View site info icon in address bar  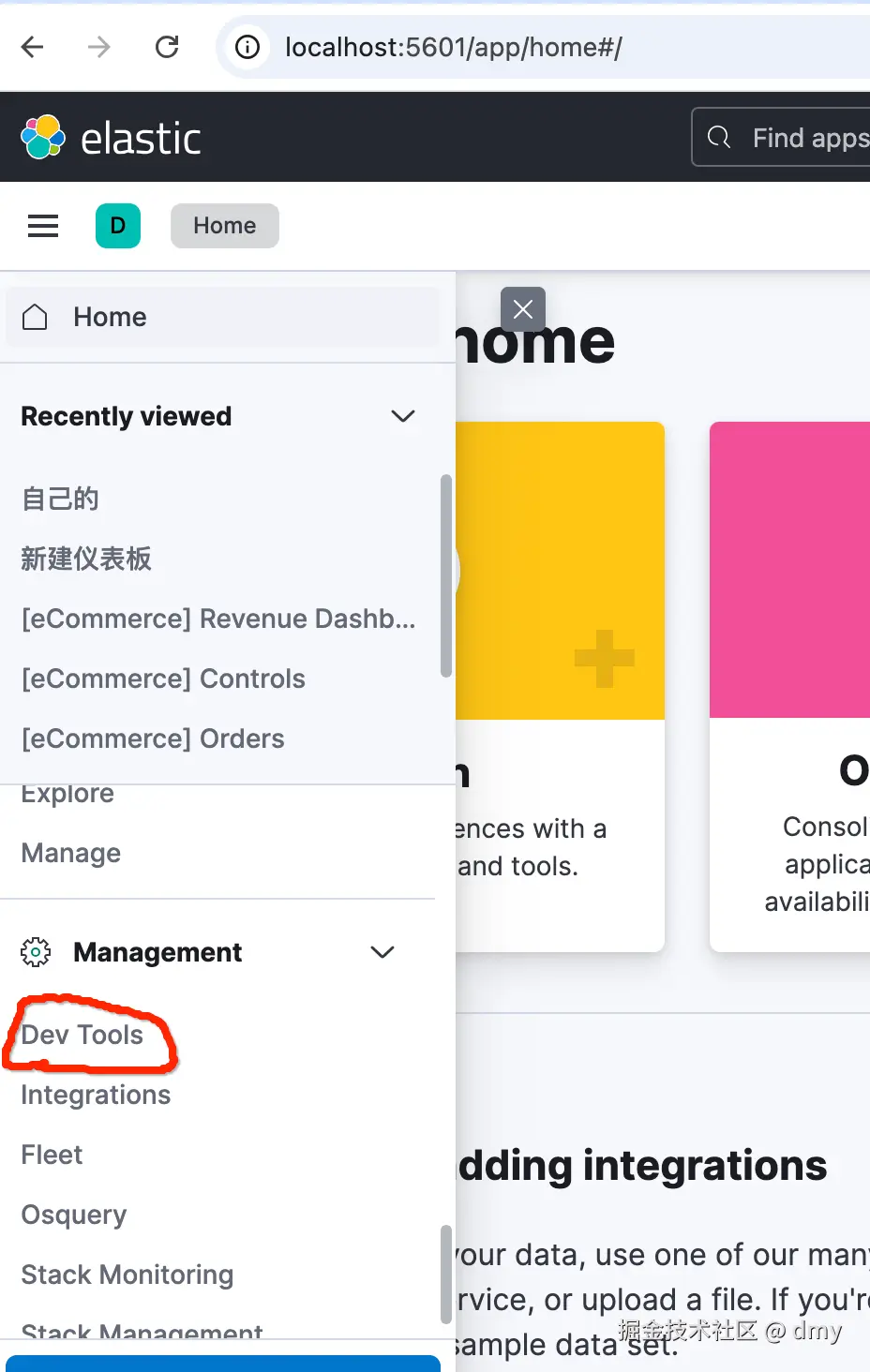coord(247,47)
